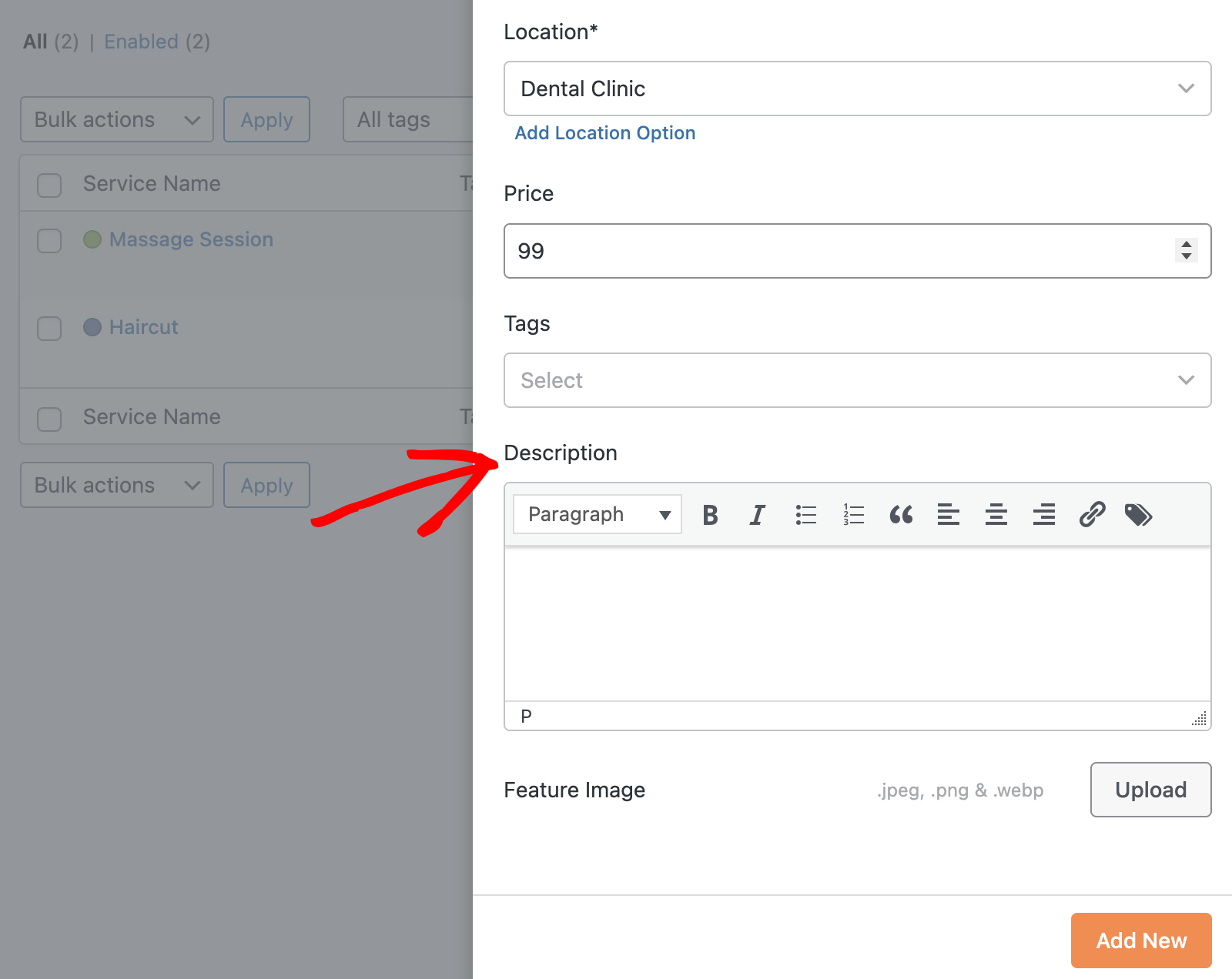
Task: Check the Massage Session row checkbox
Action: click(x=49, y=240)
